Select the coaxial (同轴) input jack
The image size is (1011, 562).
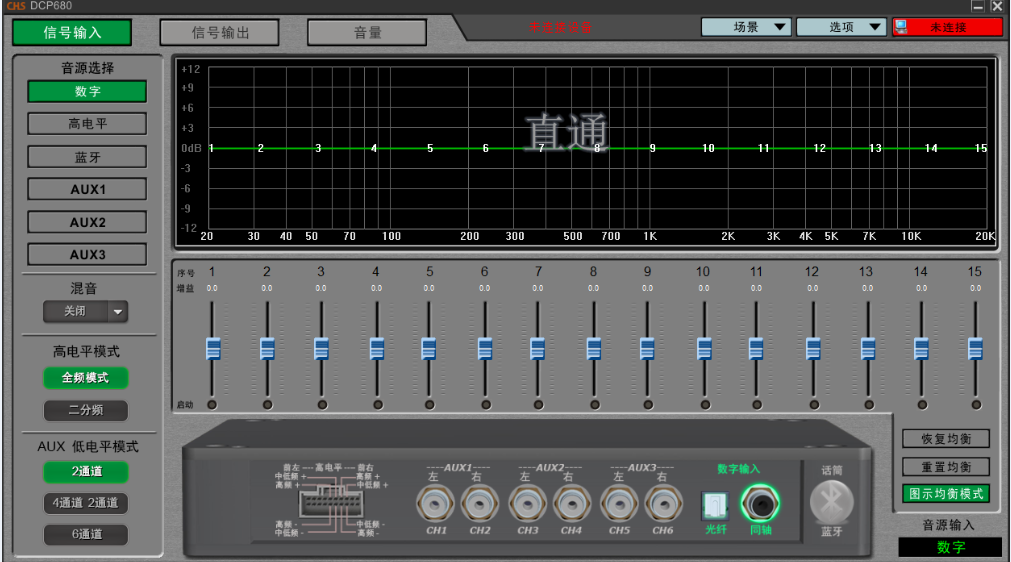[761, 504]
